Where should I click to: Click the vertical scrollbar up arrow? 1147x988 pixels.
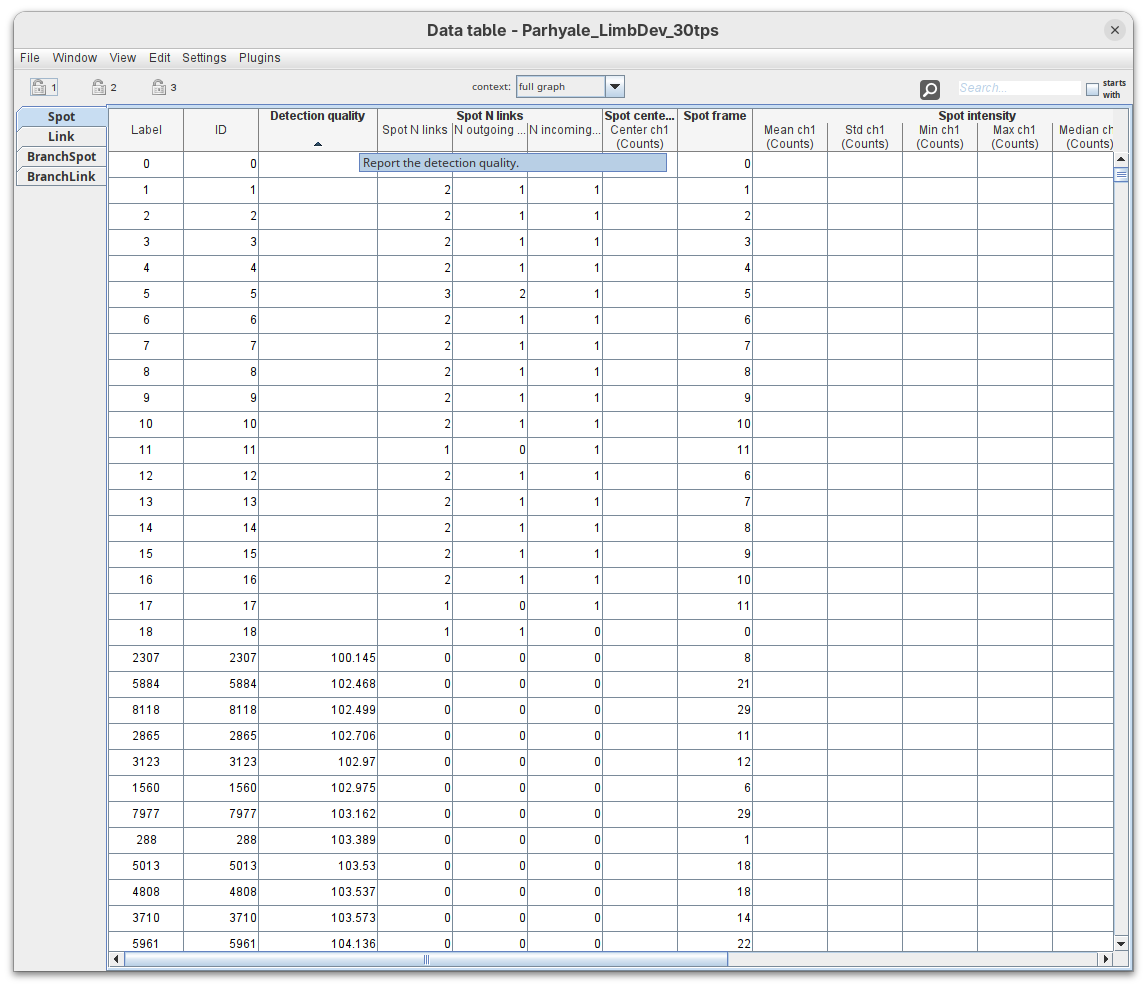(1121, 159)
